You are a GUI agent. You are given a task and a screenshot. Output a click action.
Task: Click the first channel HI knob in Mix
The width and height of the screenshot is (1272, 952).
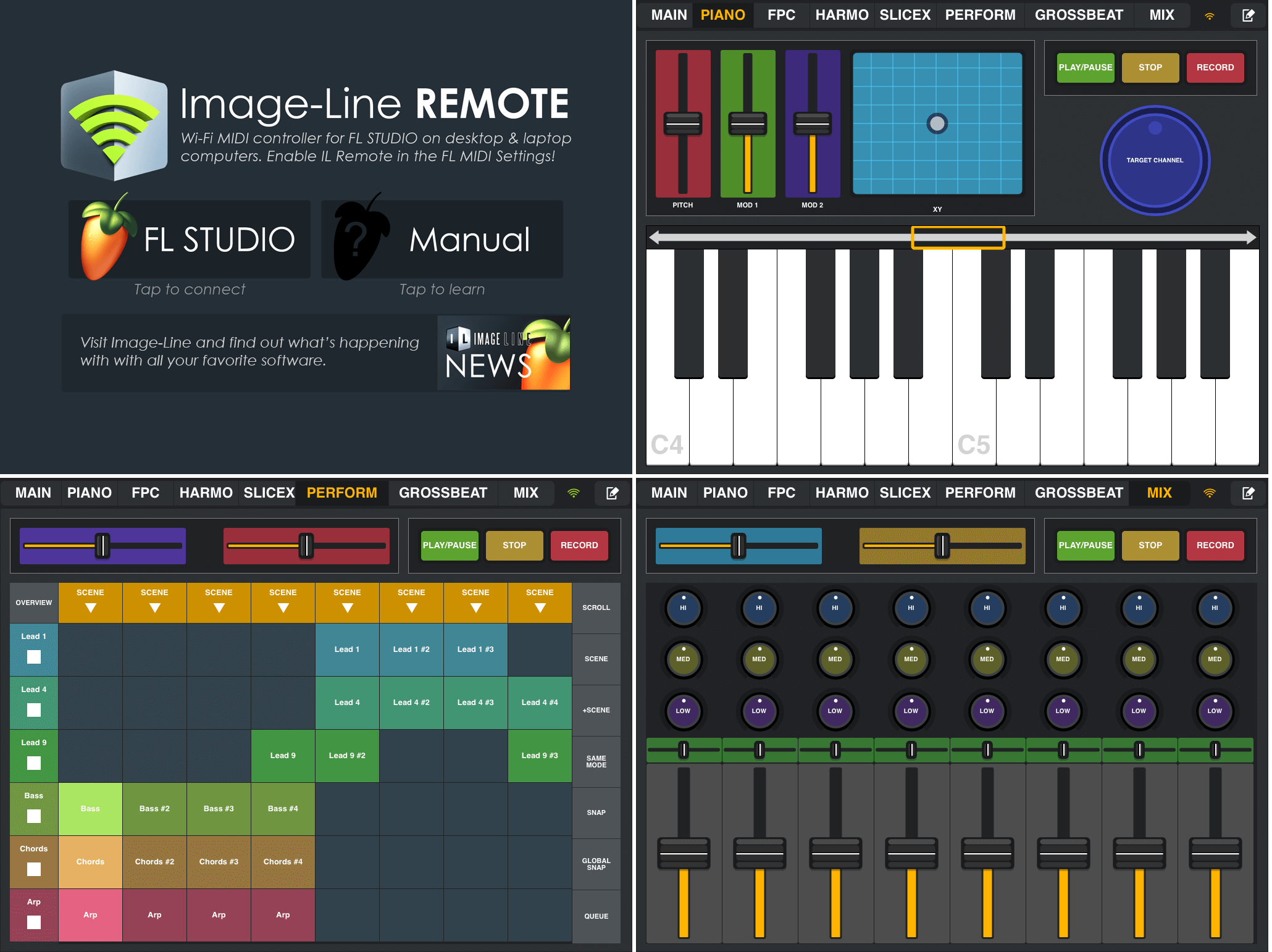pyautogui.click(x=683, y=608)
